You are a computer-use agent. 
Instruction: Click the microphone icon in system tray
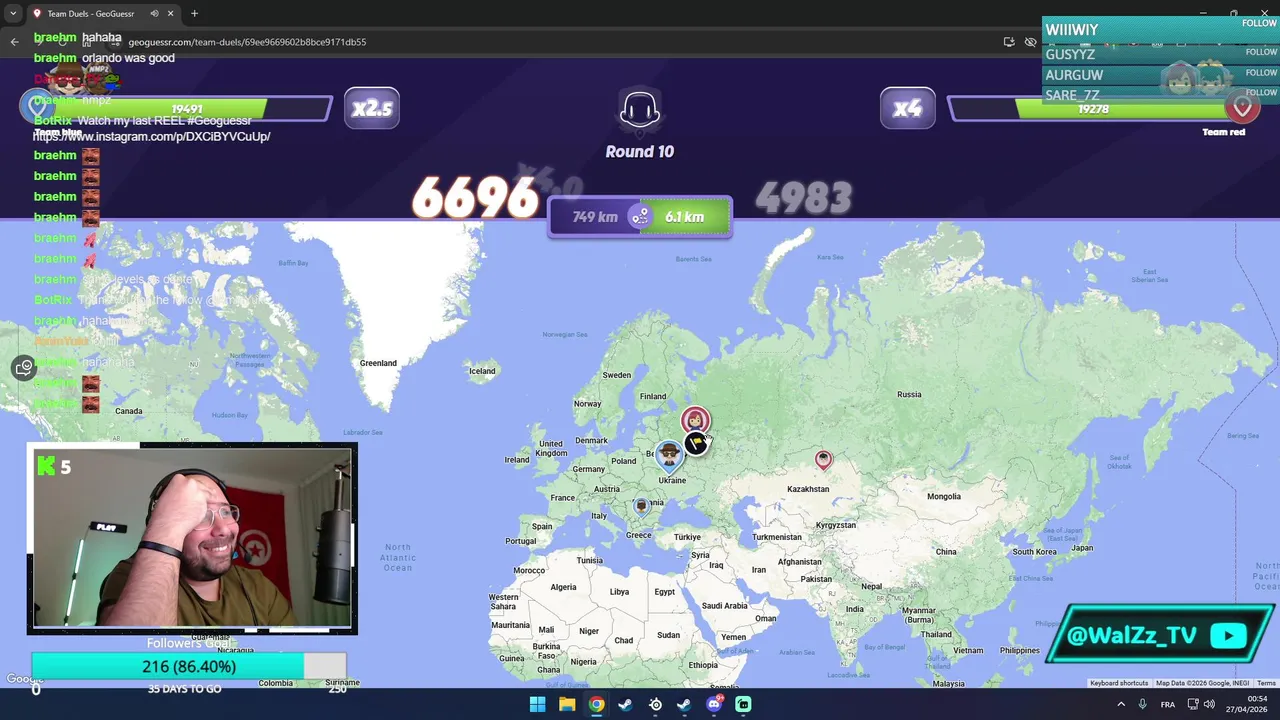(x=1142, y=704)
